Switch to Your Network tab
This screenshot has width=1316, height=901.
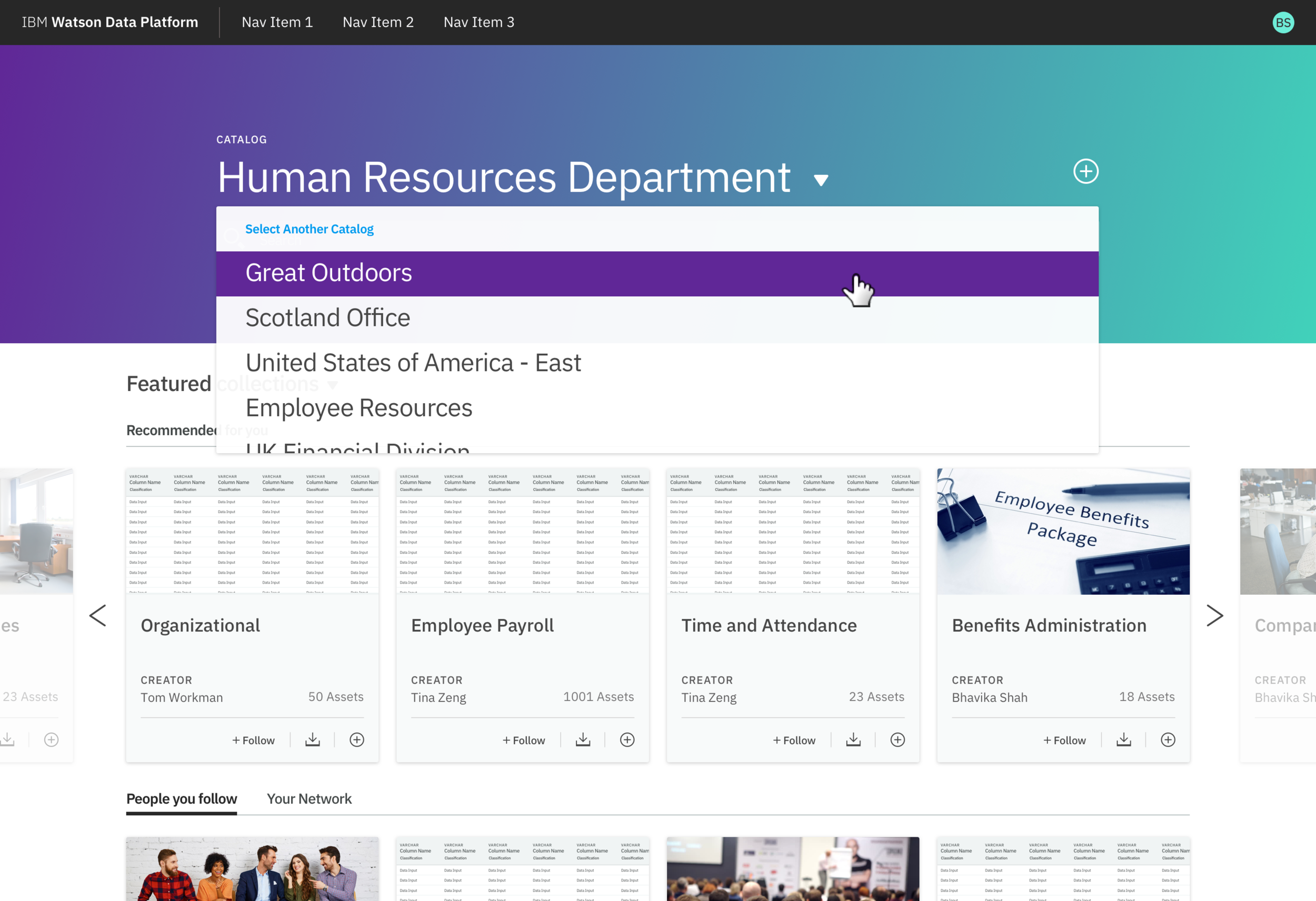pos(309,799)
